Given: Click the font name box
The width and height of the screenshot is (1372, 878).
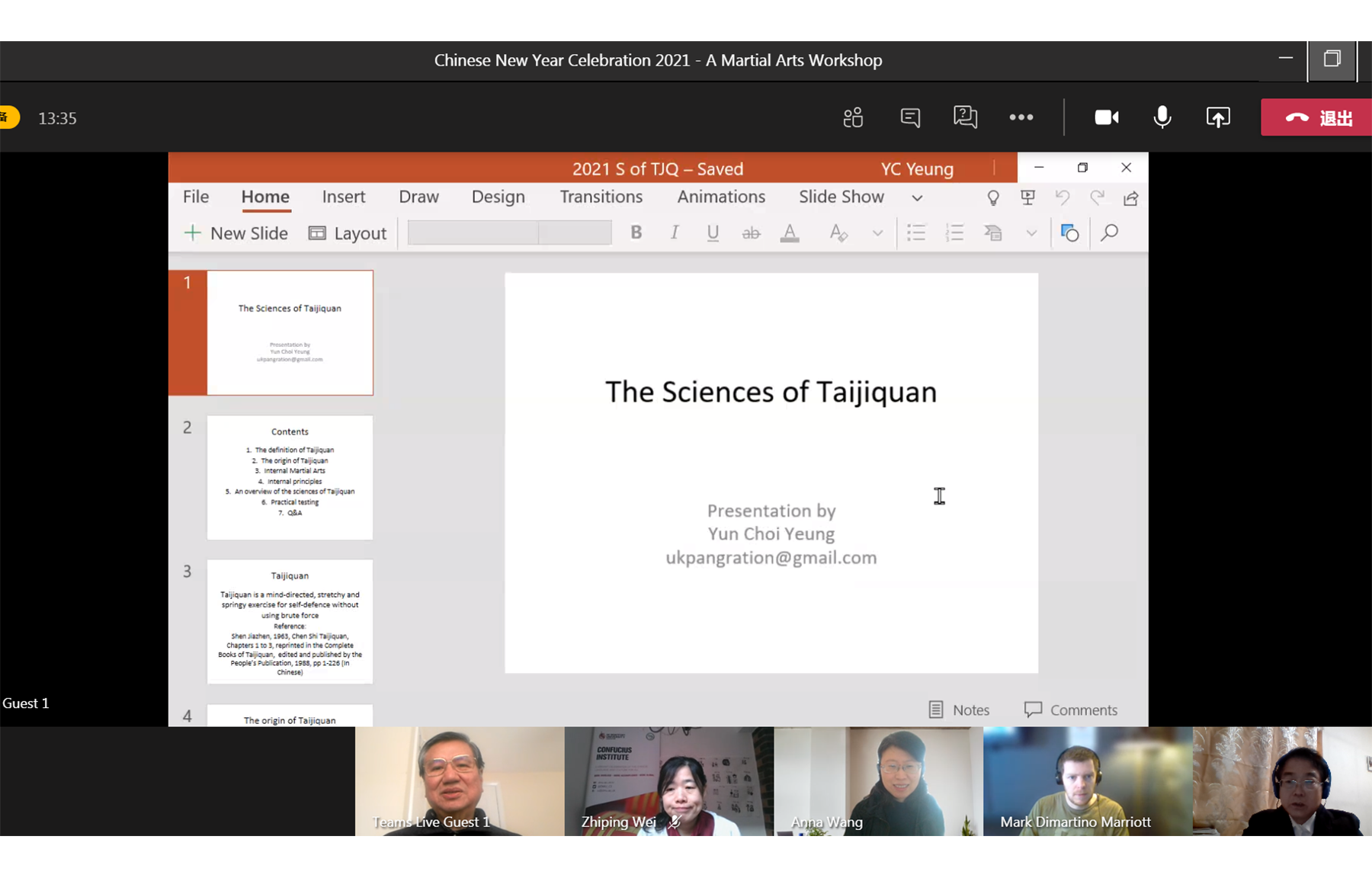Looking at the screenshot, I should (x=473, y=232).
